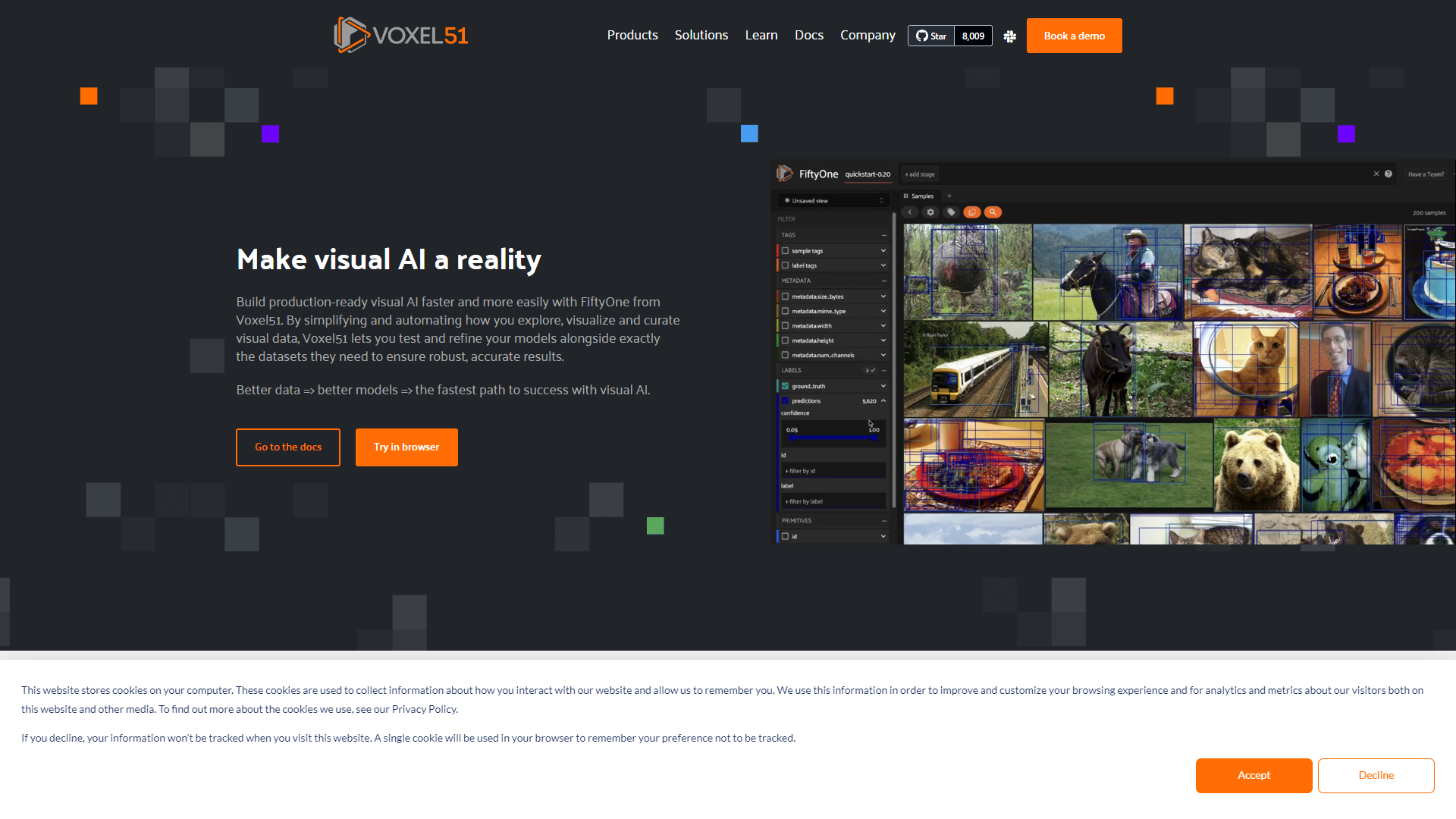Click the FiftyOne app logo icon

(787, 174)
